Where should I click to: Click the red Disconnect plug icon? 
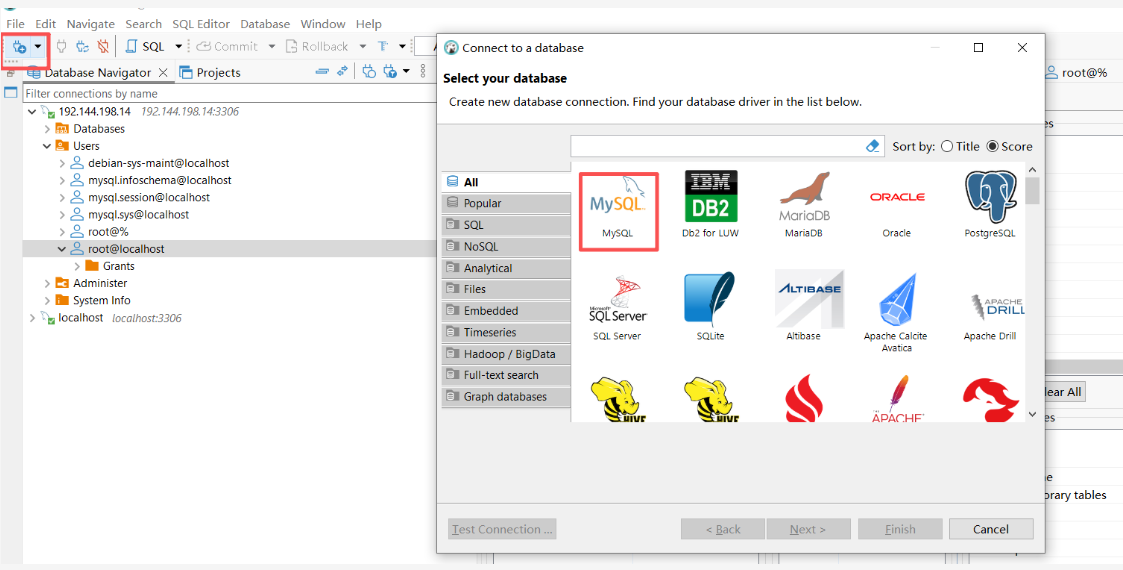point(103,47)
